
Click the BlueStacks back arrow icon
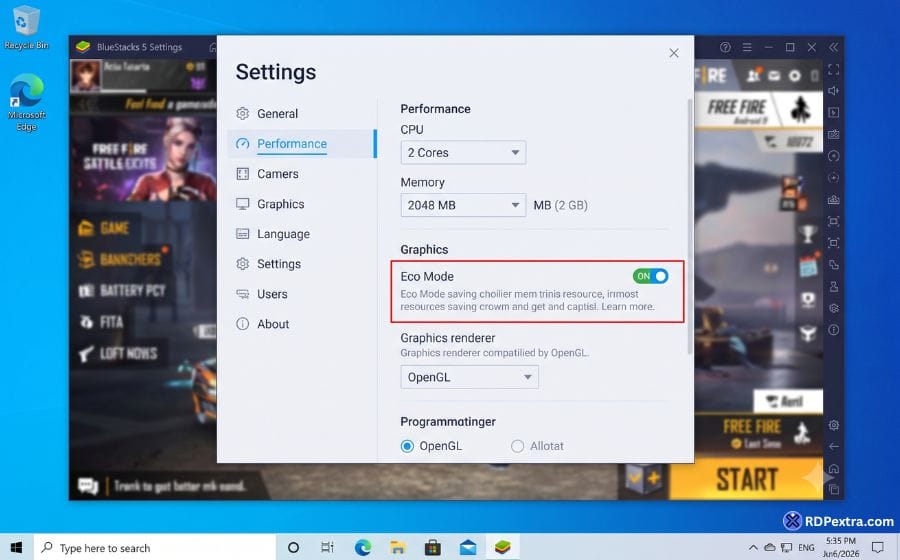pyautogui.click(x=833, y=446)
